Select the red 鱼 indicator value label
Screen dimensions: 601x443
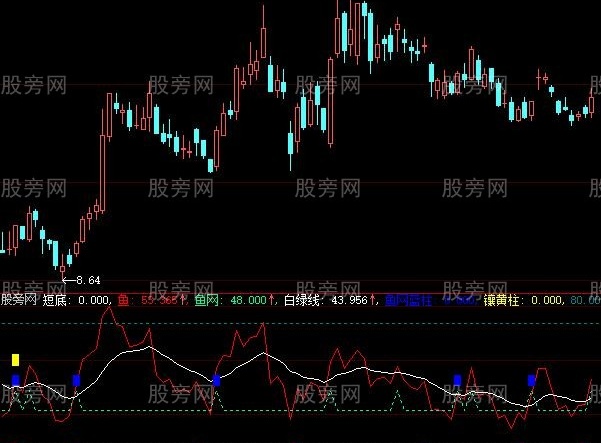click(153, 300)
